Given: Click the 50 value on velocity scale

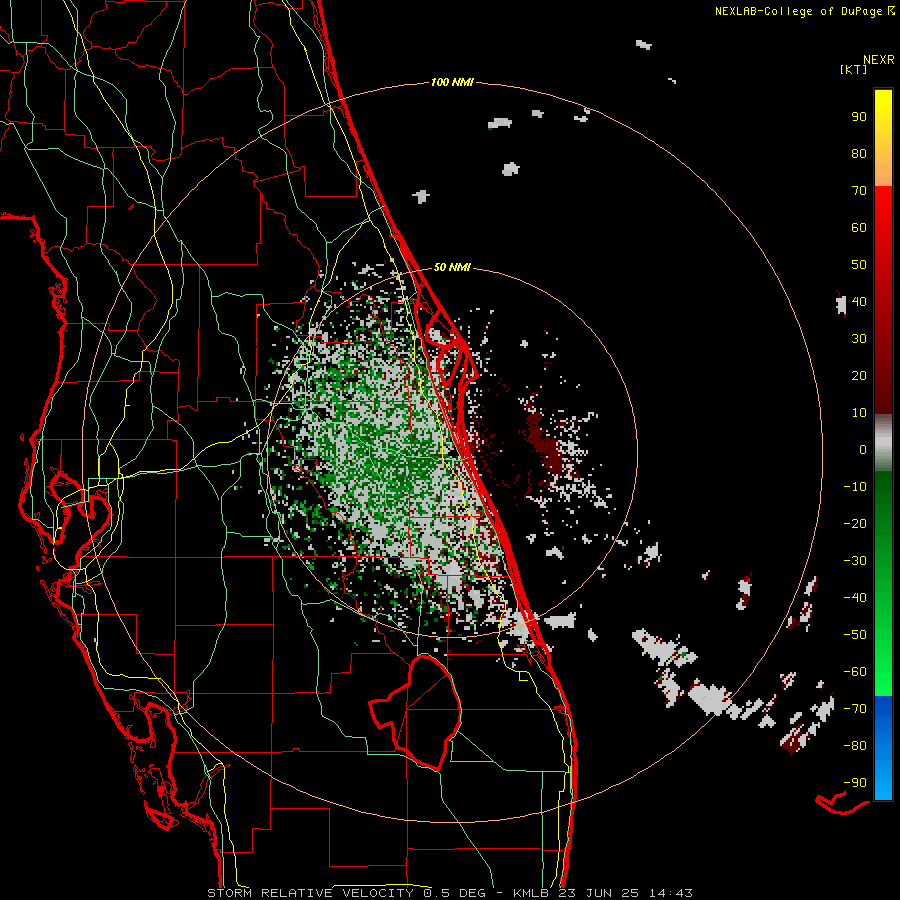Looking at the screenshot, I should [859, 265].
